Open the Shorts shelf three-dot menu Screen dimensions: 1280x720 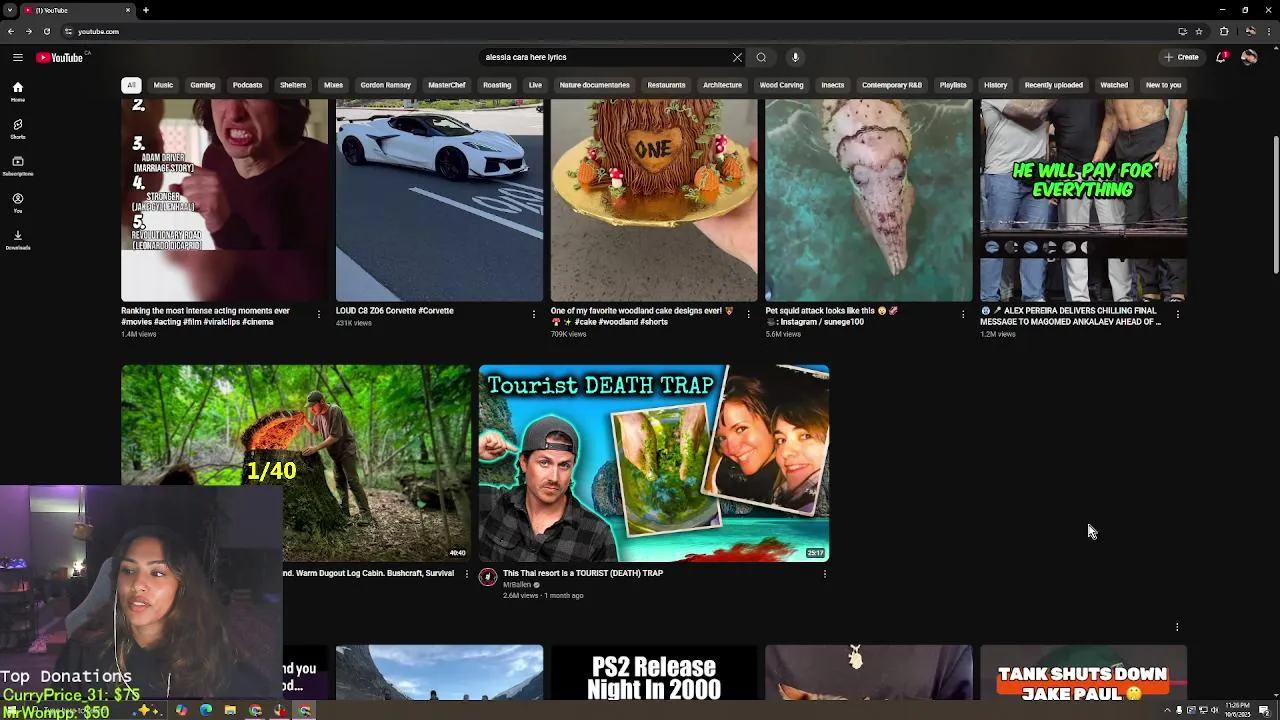1177,627
